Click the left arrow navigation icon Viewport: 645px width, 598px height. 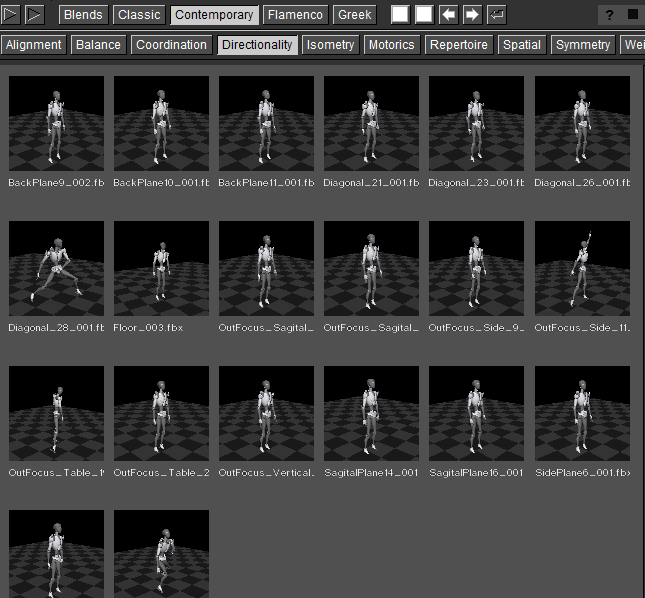pyautogui.click(x=449, y=15)
